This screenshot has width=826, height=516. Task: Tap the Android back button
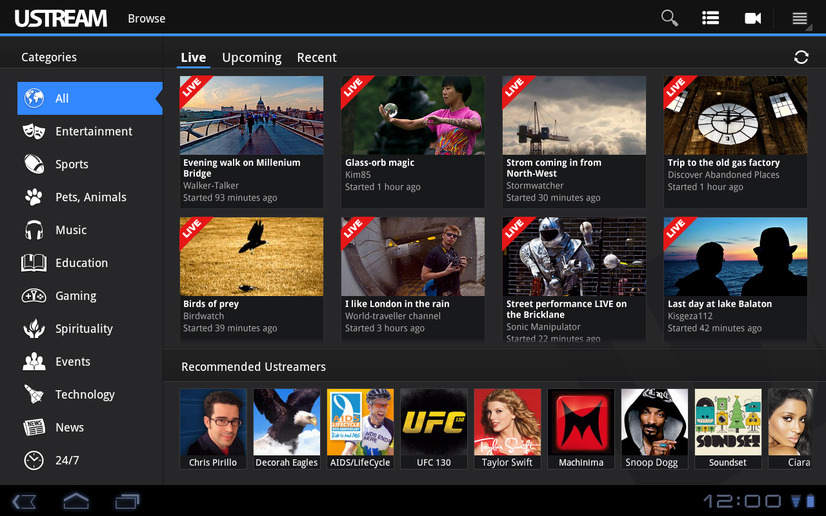pyautogui.click(x=24, y=501)
